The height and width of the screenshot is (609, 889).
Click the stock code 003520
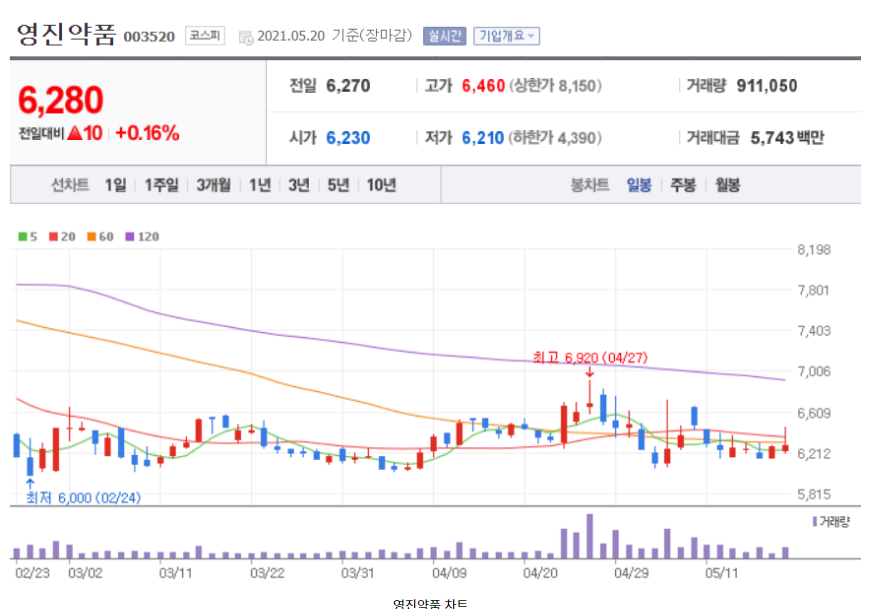point(149,37)
